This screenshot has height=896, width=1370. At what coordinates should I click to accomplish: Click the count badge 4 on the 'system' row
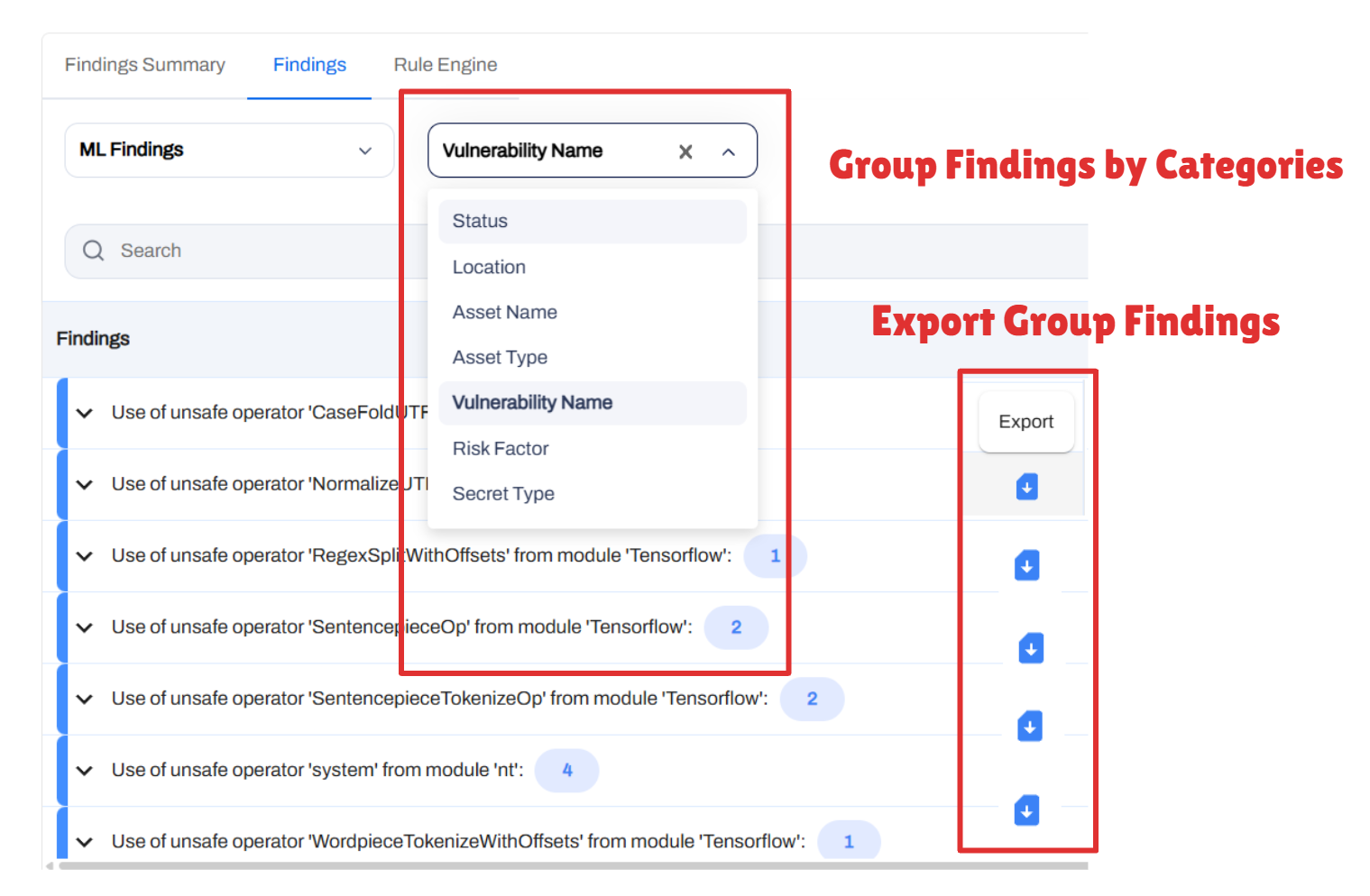click(x=566, y=771)
